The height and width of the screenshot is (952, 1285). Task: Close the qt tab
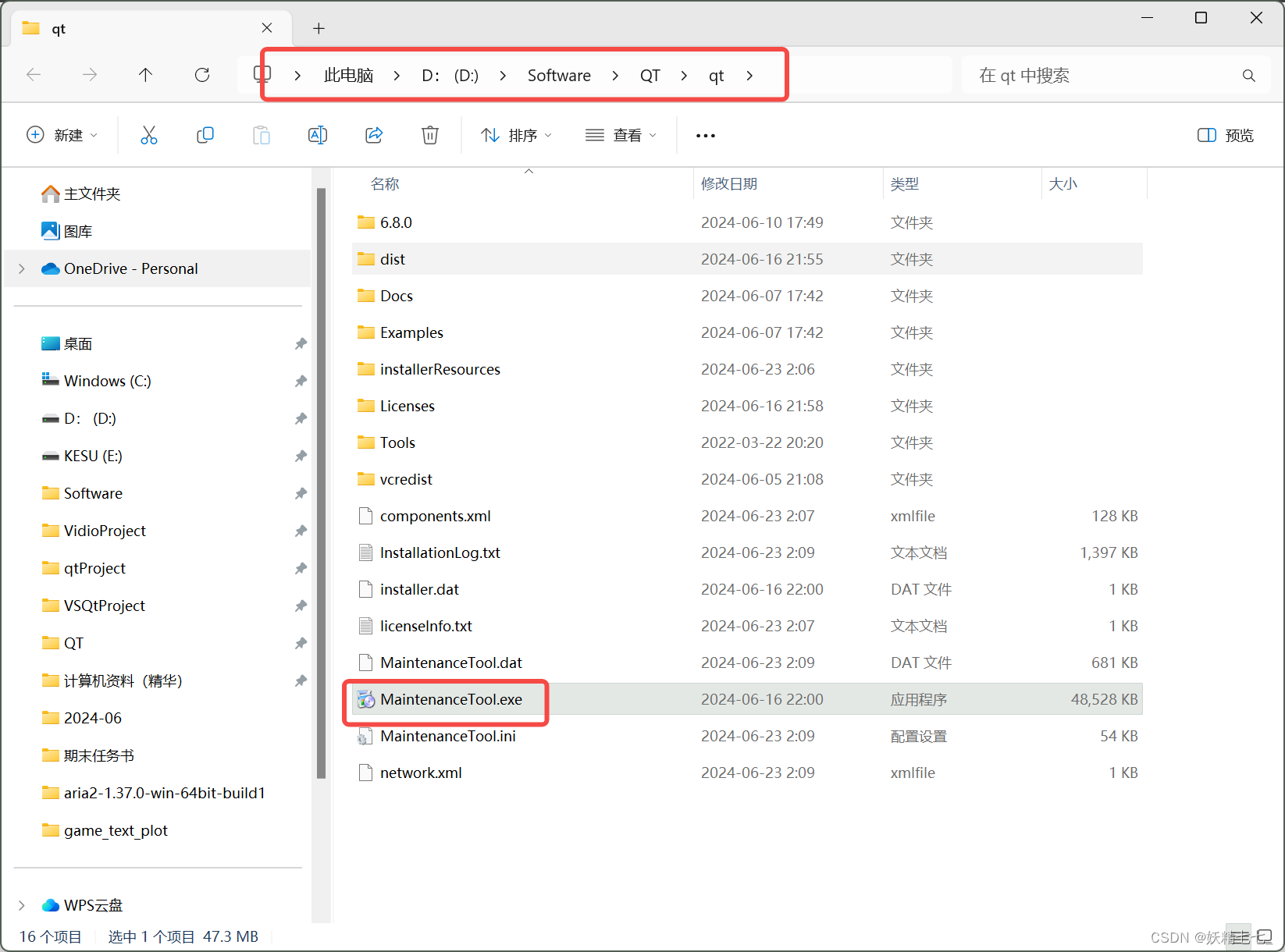[267, 28]
